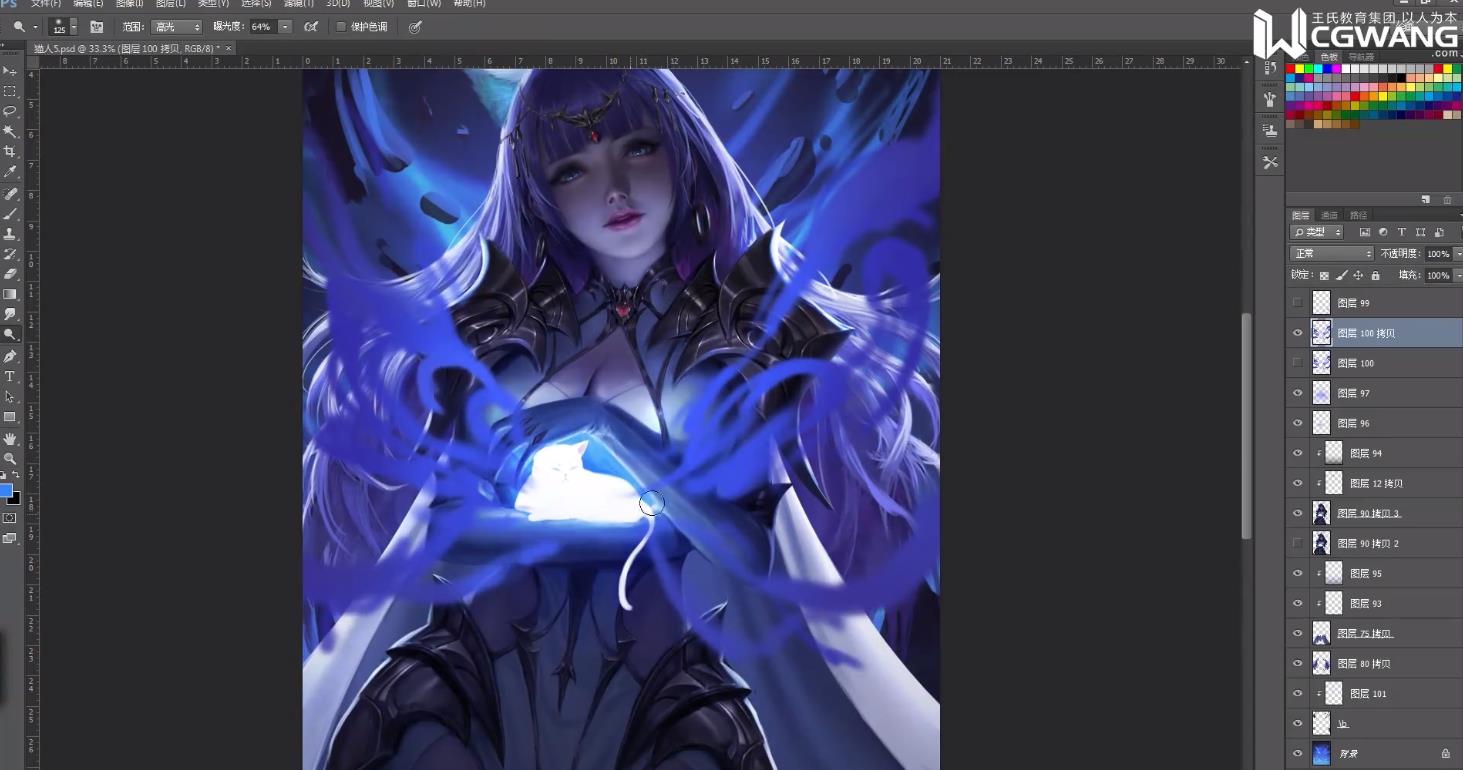Open 填充 dropdown arrow
1463x770 pixels.
[x=1458, y=275]
